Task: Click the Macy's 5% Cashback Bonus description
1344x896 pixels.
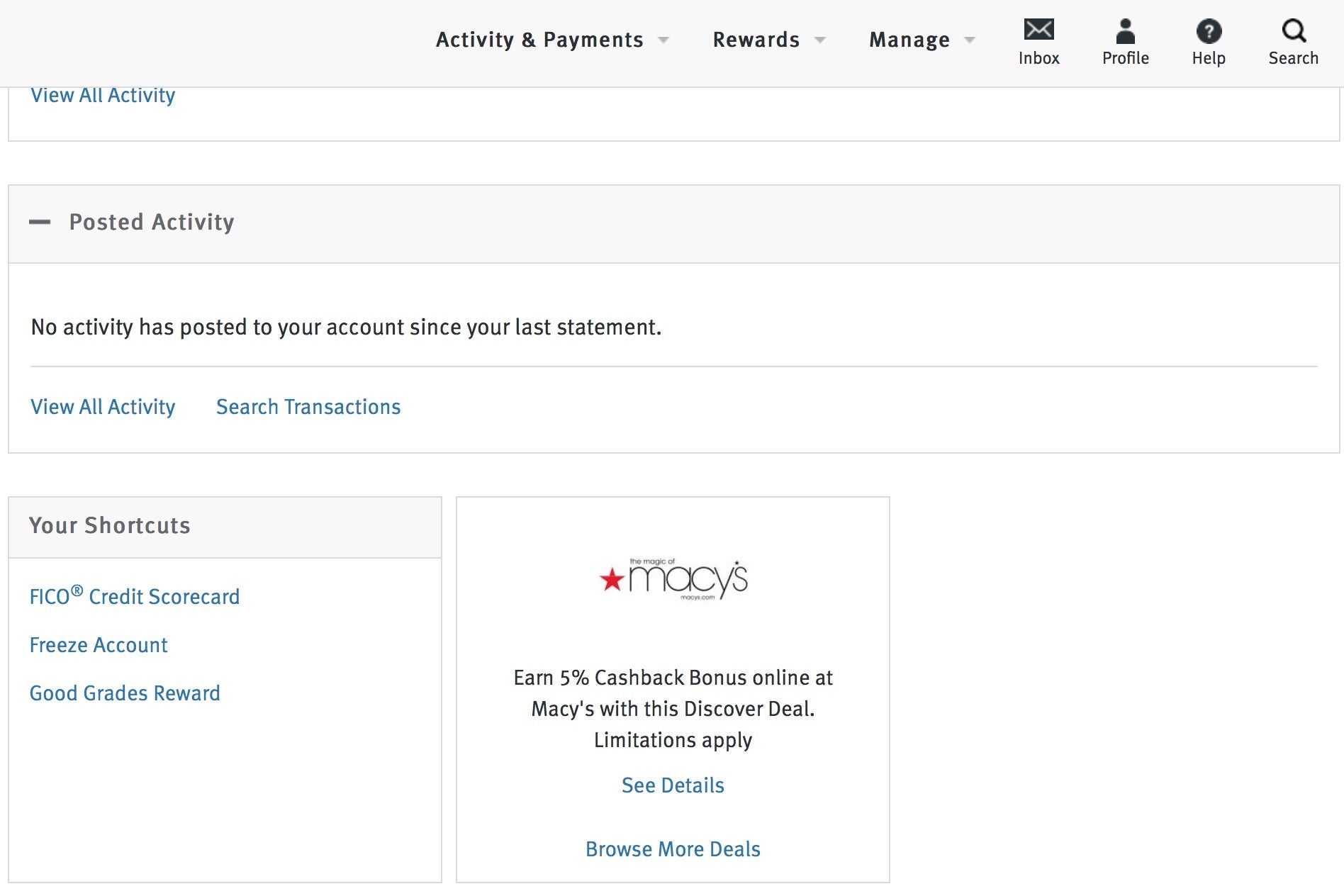Action: 673,709
